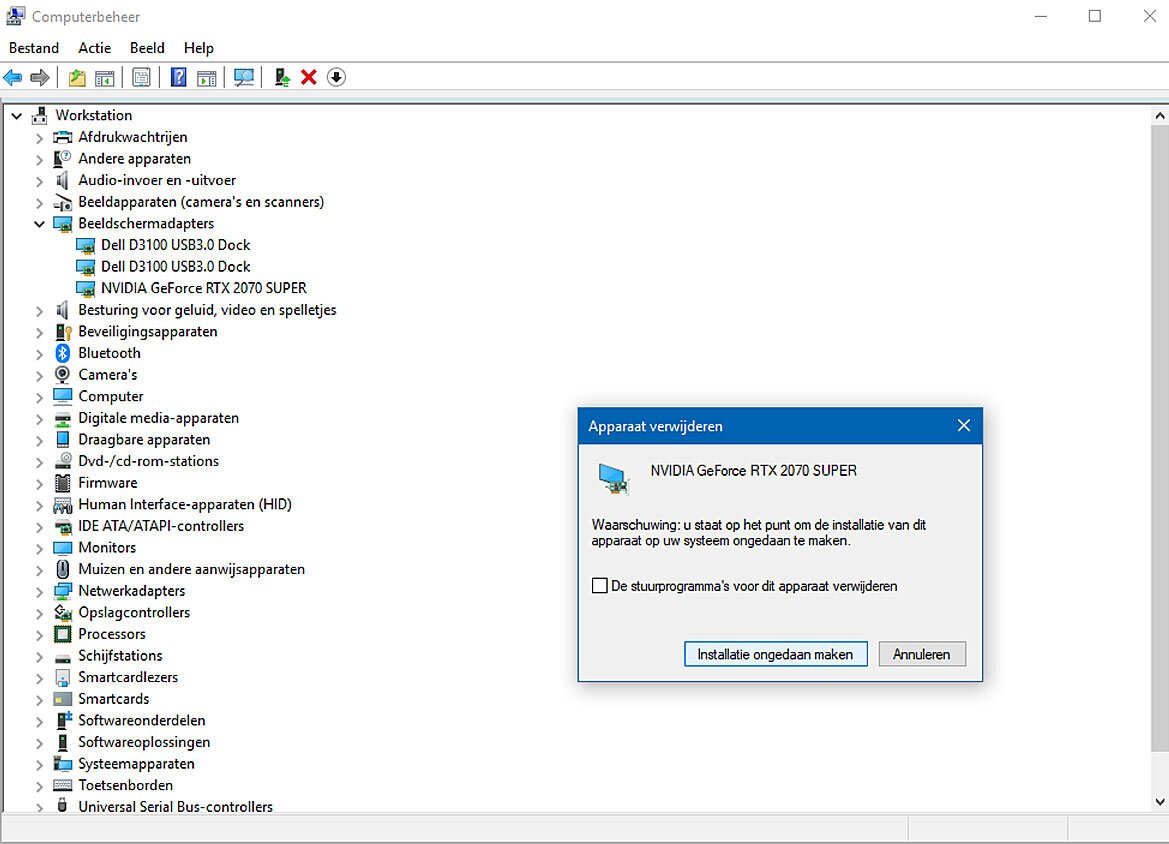This screenshot has width=1169, height=844.
Task: Click the scrollbar up arrow
Action: [1159, 116]
